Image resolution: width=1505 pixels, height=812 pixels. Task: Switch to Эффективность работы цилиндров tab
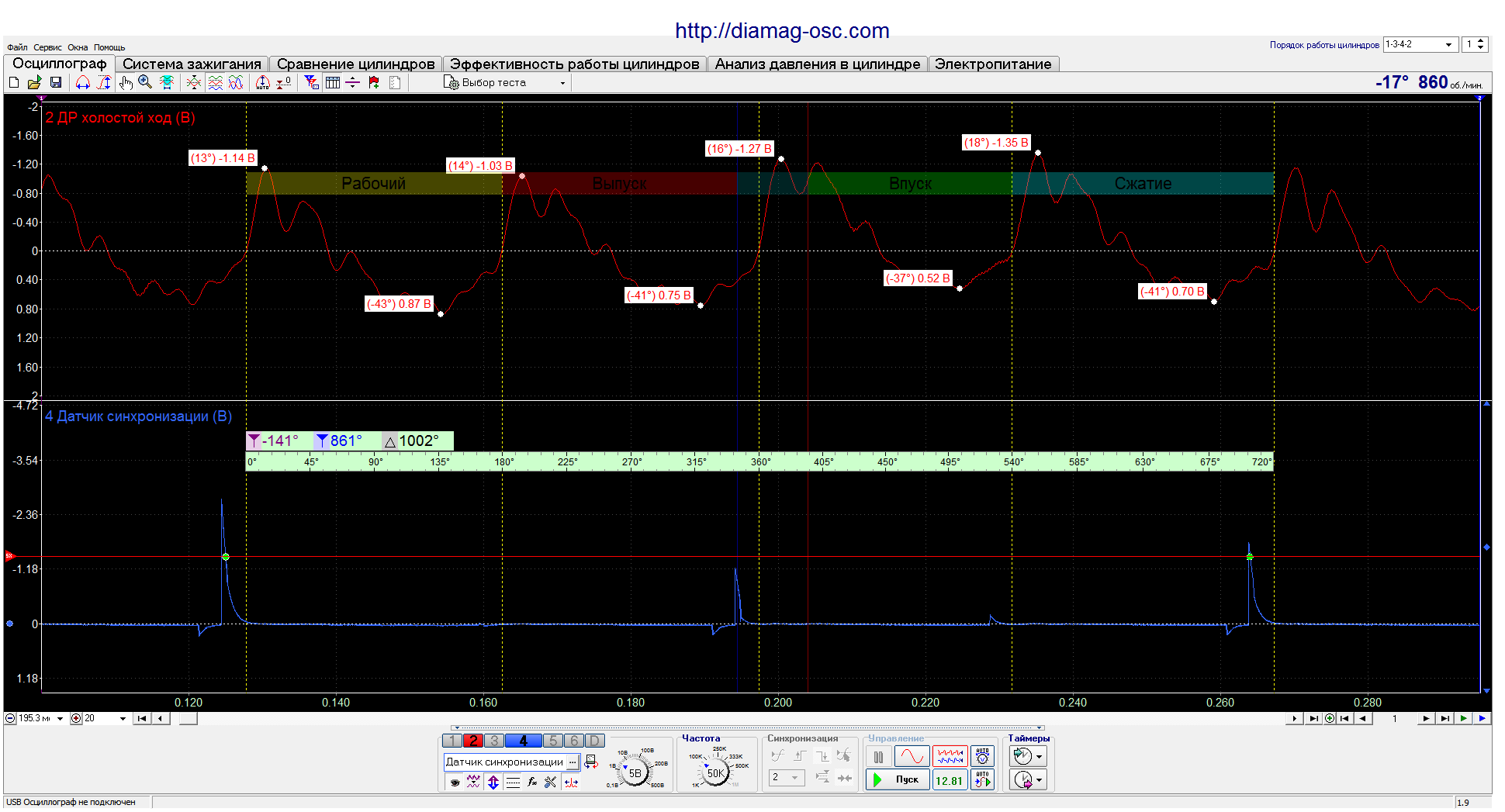pos(574,64)
